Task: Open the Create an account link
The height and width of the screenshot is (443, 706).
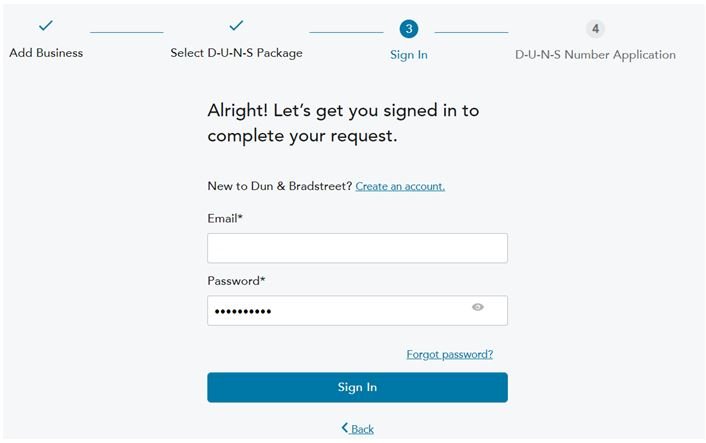Action: [x=400, y=186]
